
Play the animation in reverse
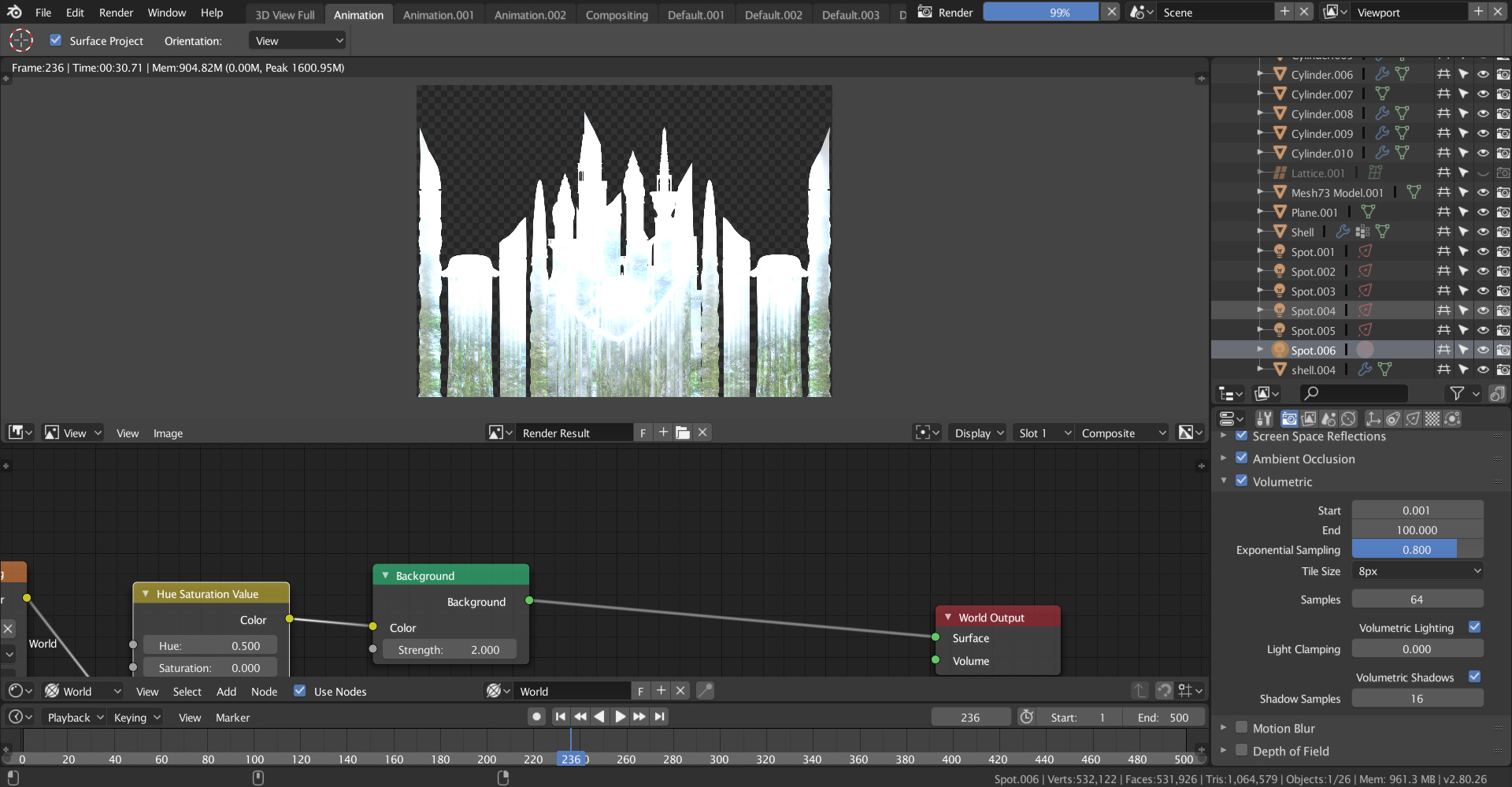point(599,717)
